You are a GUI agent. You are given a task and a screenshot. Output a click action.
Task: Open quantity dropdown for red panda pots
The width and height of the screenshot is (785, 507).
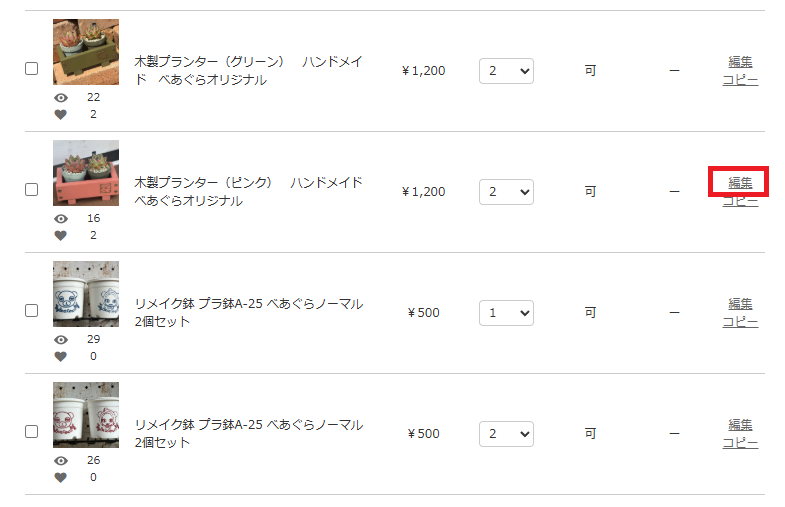click(x=506, y=434)
